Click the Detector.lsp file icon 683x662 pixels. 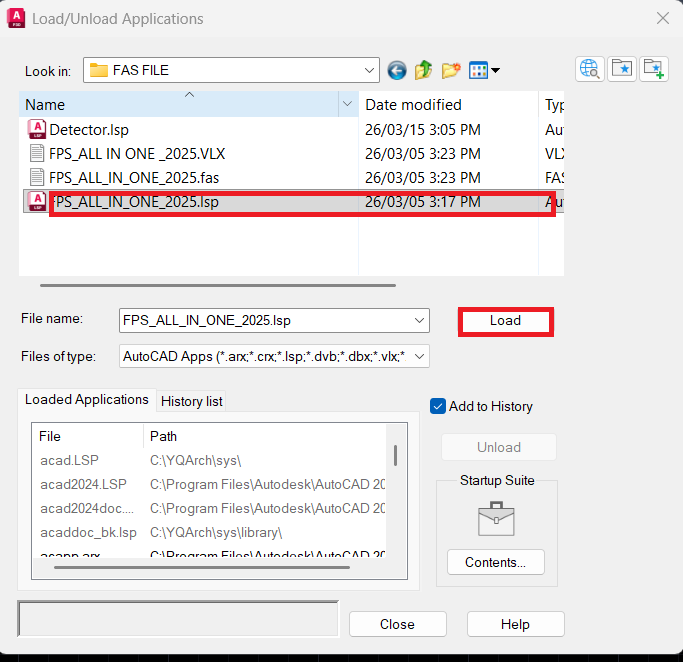(37, 129)
